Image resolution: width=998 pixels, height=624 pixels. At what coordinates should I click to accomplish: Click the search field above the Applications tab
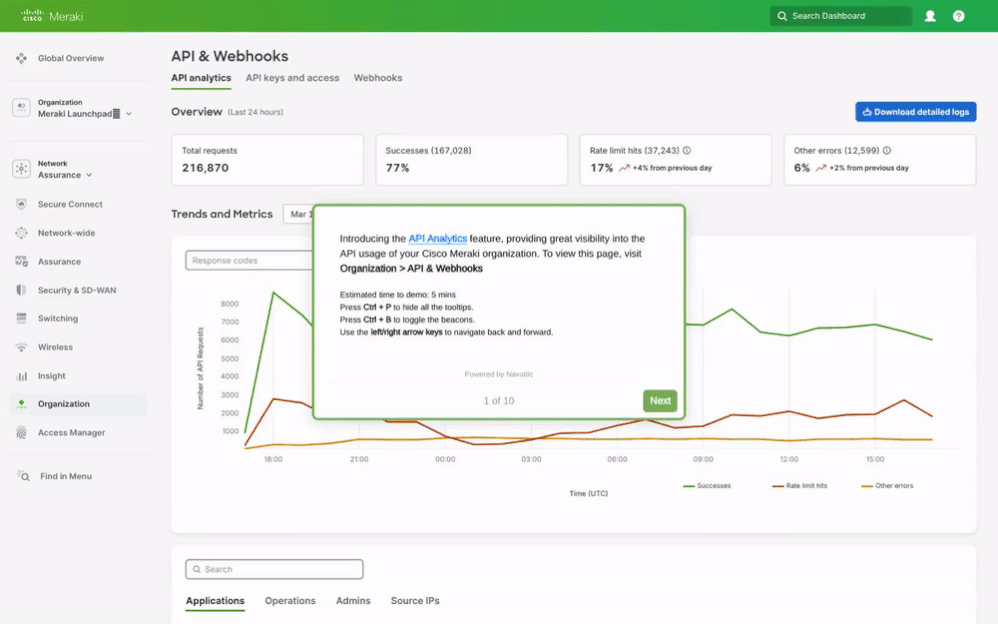click(x=274, y=568)
